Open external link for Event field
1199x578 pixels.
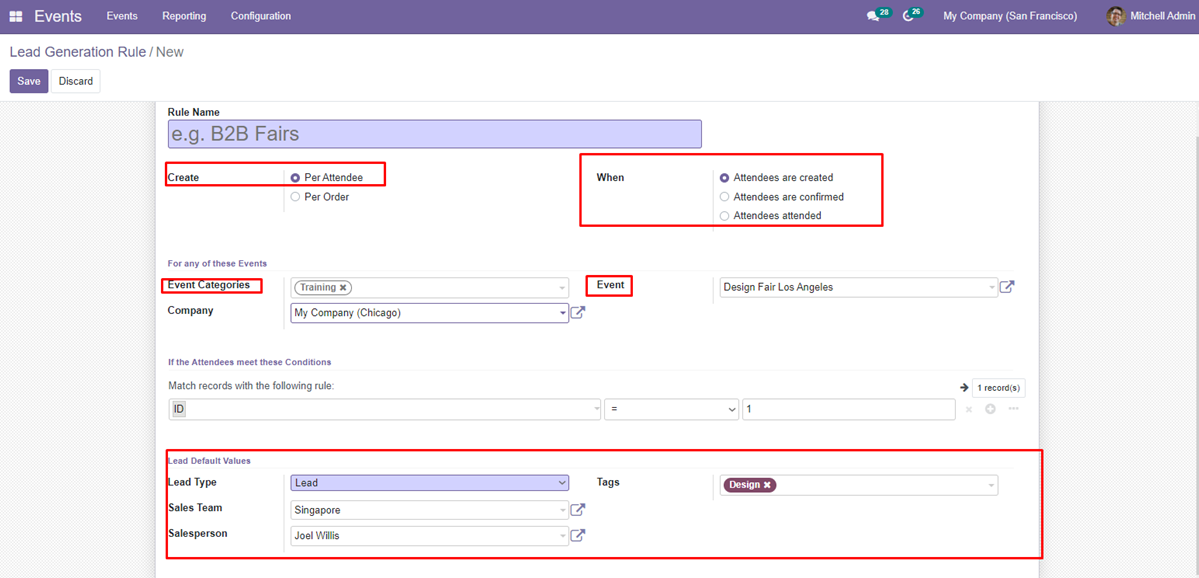(x=1007, y=287)
